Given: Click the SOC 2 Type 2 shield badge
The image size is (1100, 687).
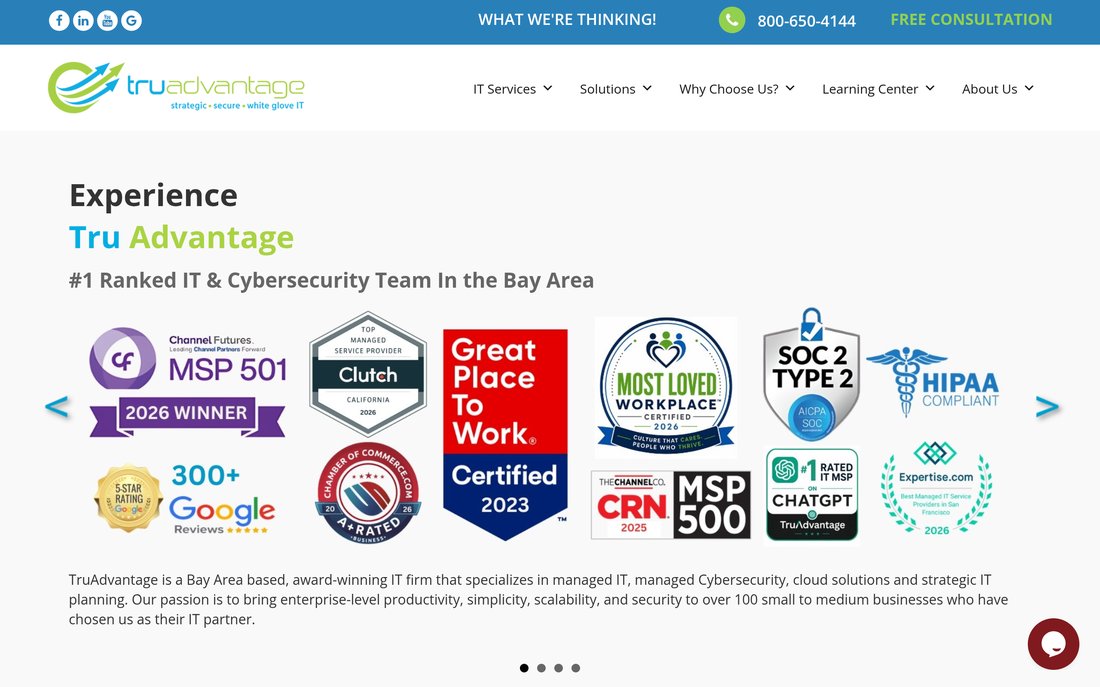Looking at the screenshot, I should pyautogui.click(x=812, y=374).
